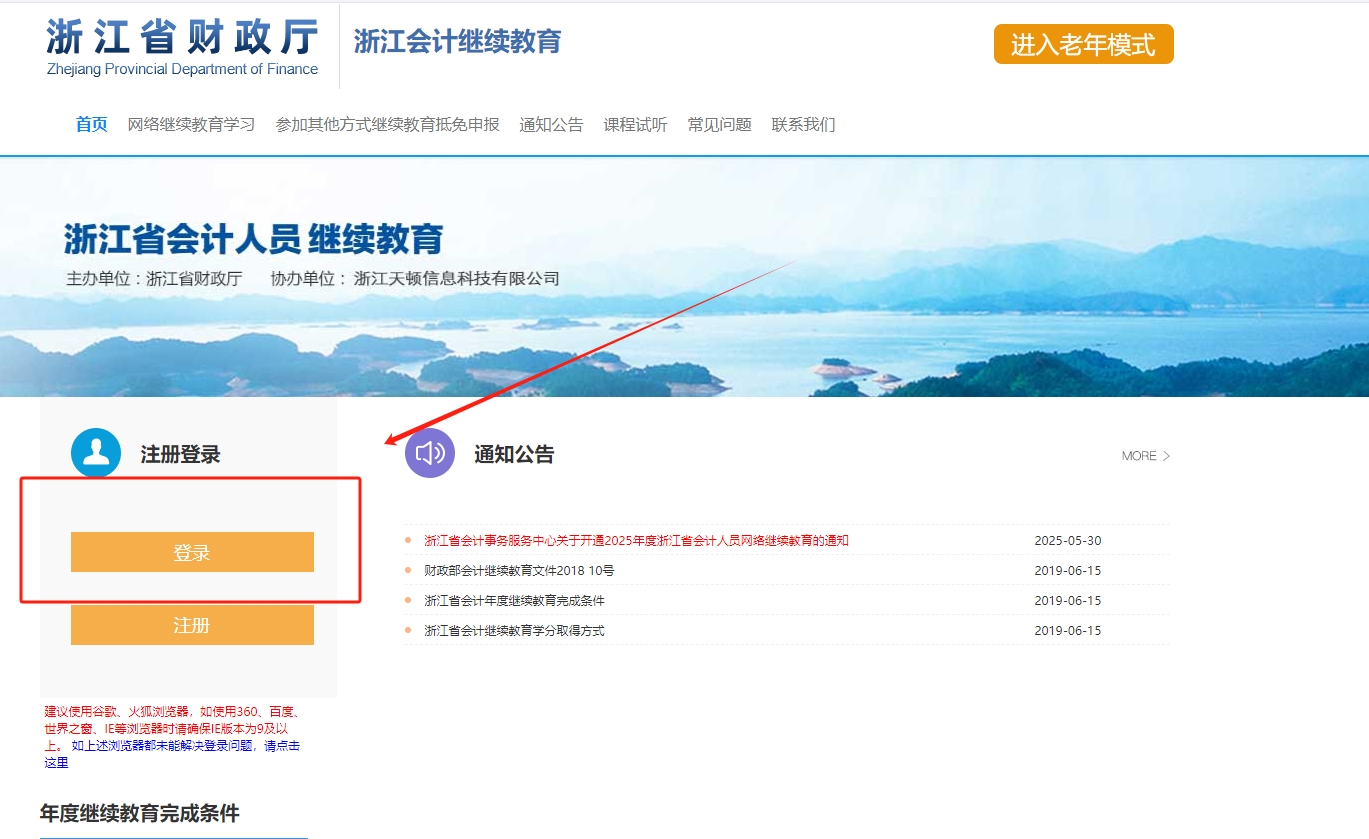Select the orange 注册 button

point(191,624)
